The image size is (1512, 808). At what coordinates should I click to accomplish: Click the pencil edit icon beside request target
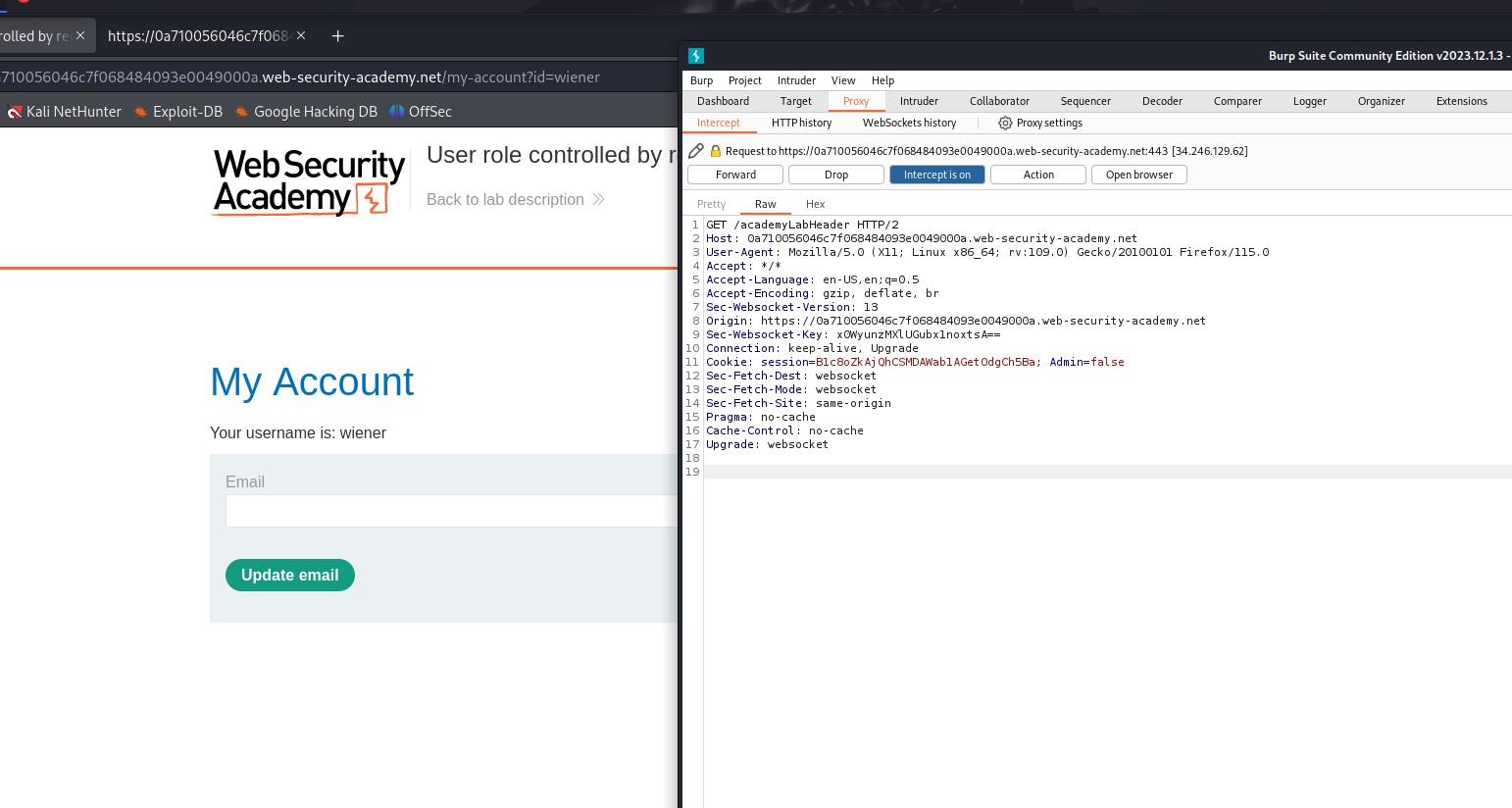click(696, 151)
